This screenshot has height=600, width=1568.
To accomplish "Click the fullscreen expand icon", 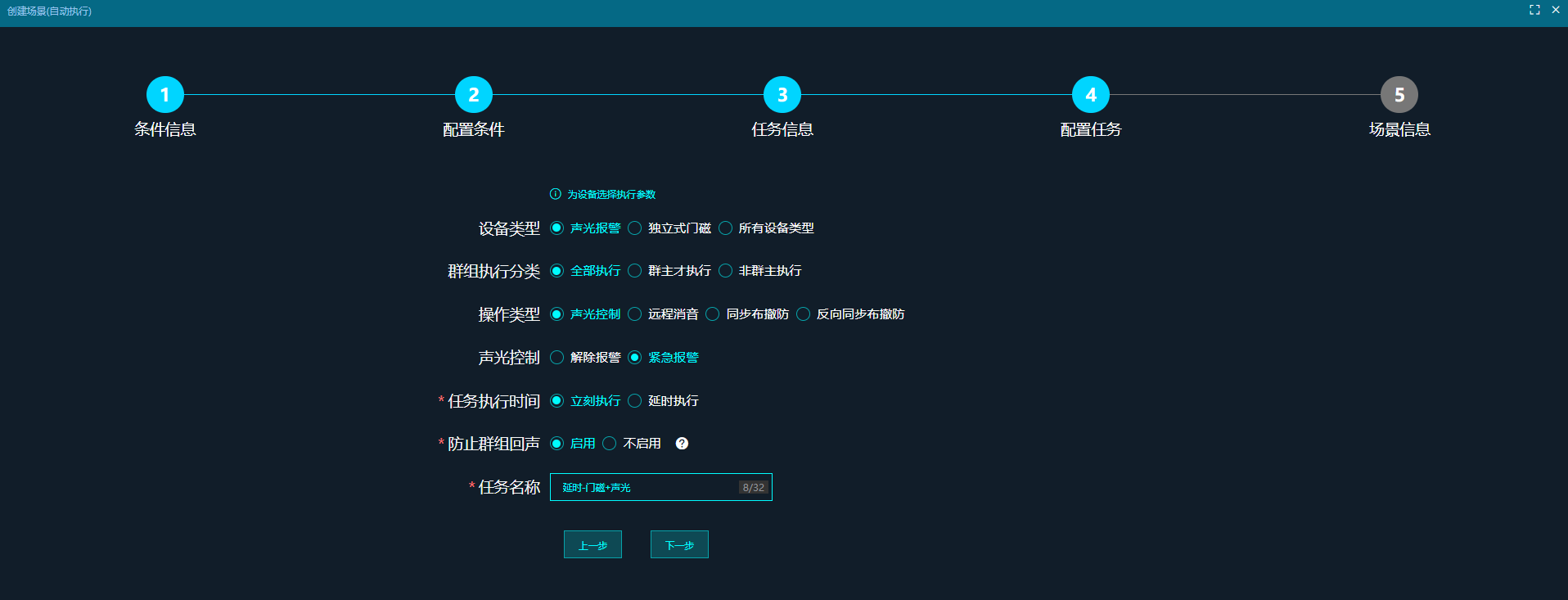I will coord(1534,10).
